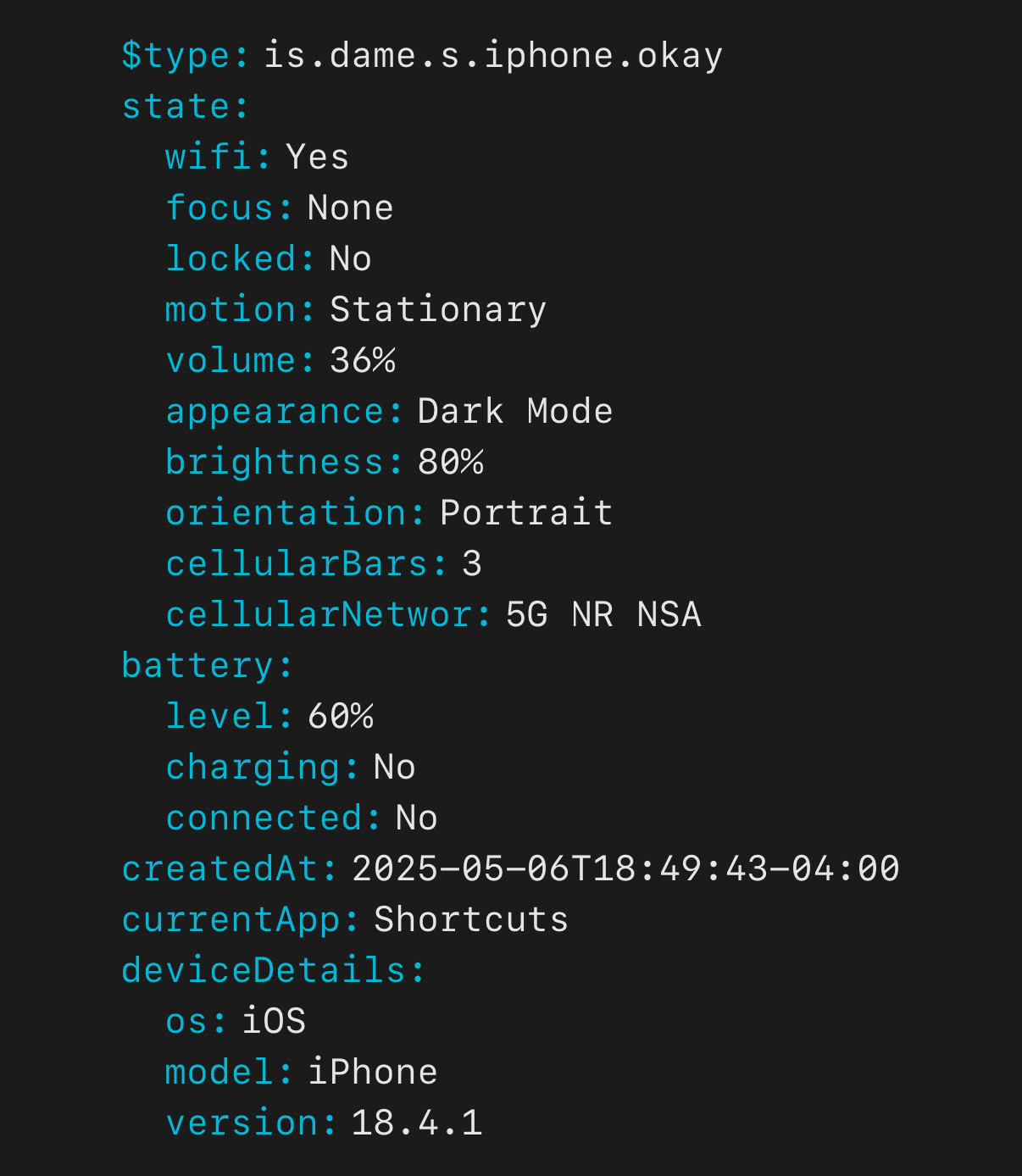Click the volume 36% value
This screenshot has width=1022, height=1176.
click(x=363, y=361)
